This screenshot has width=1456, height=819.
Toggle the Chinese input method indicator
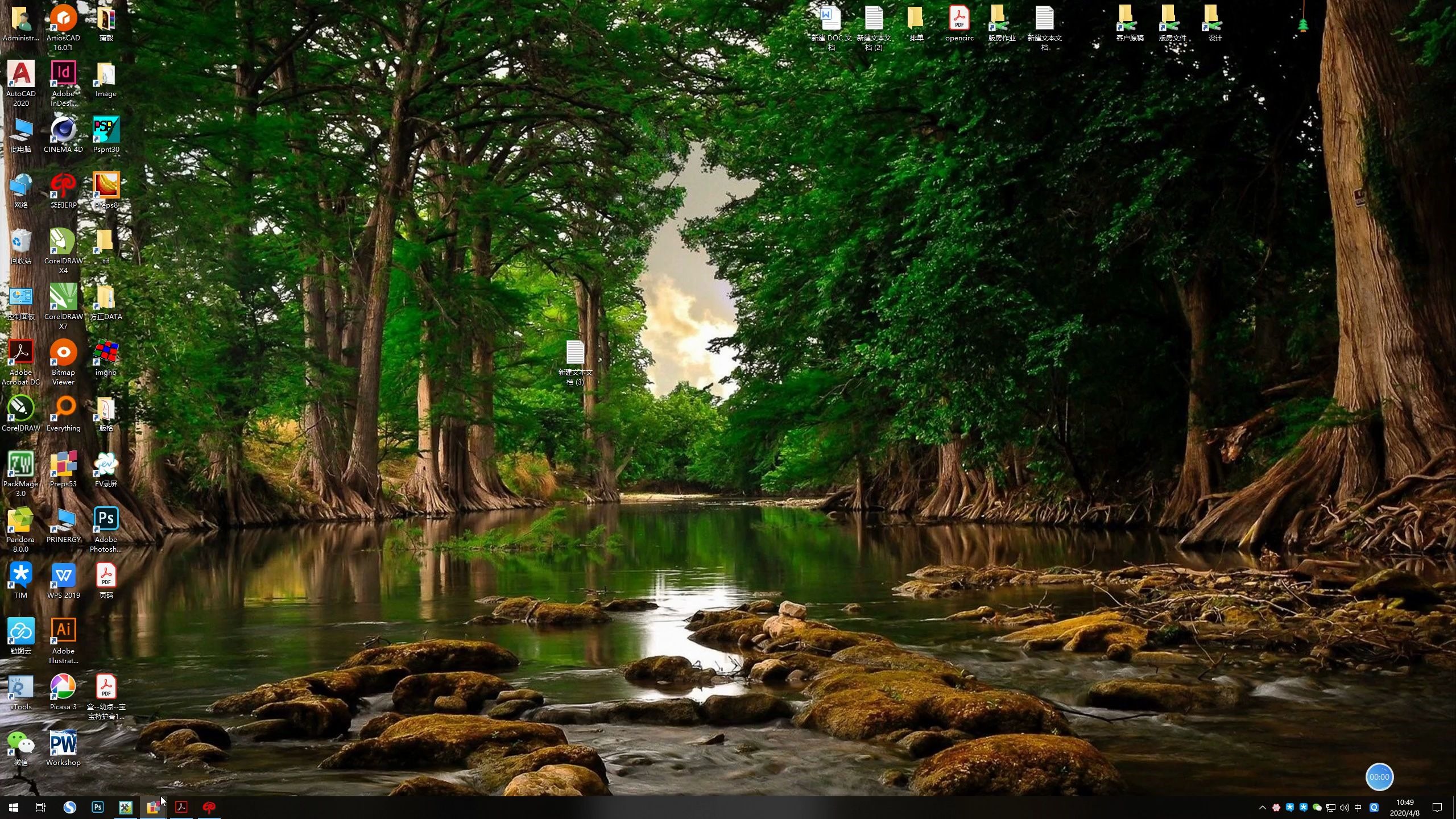coord(1358,808)
